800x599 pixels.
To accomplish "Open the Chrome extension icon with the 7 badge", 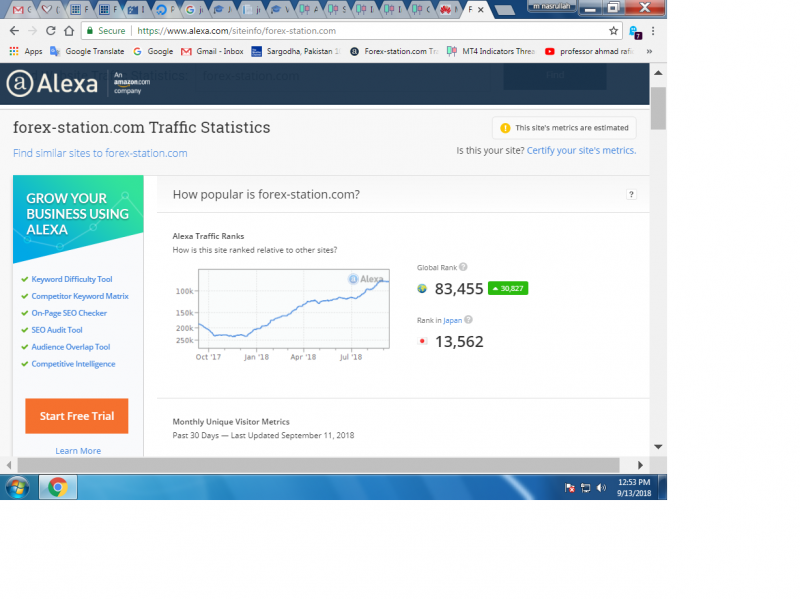I will [x=635, y=32].
